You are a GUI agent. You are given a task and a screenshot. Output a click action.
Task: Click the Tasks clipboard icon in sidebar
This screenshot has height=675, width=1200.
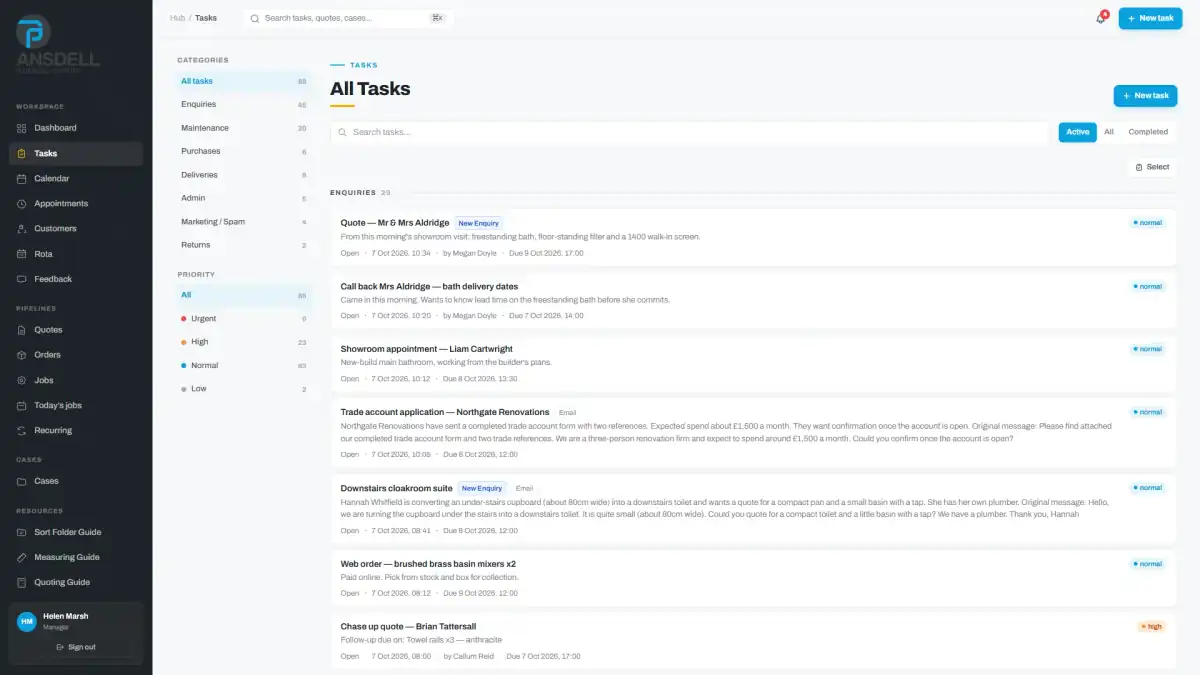[x=22, y=154]
